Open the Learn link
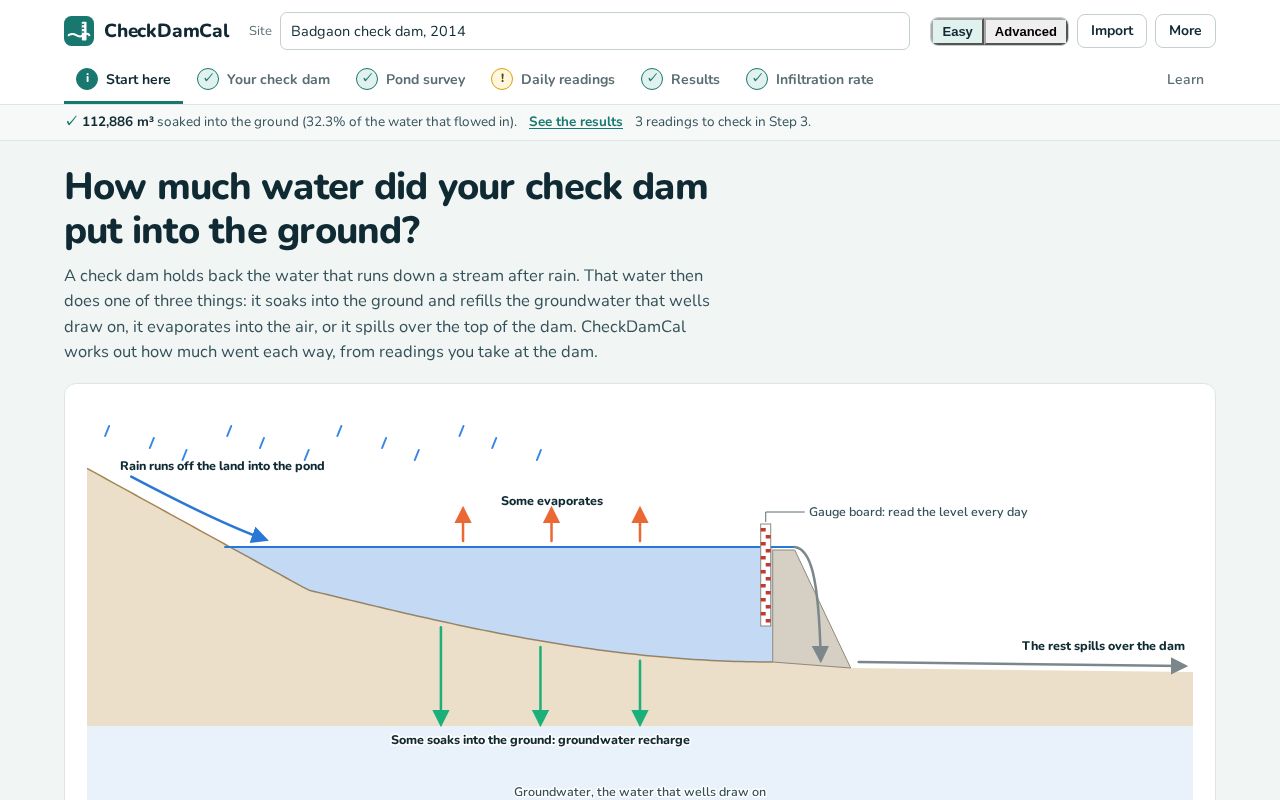 point(1185,79)
